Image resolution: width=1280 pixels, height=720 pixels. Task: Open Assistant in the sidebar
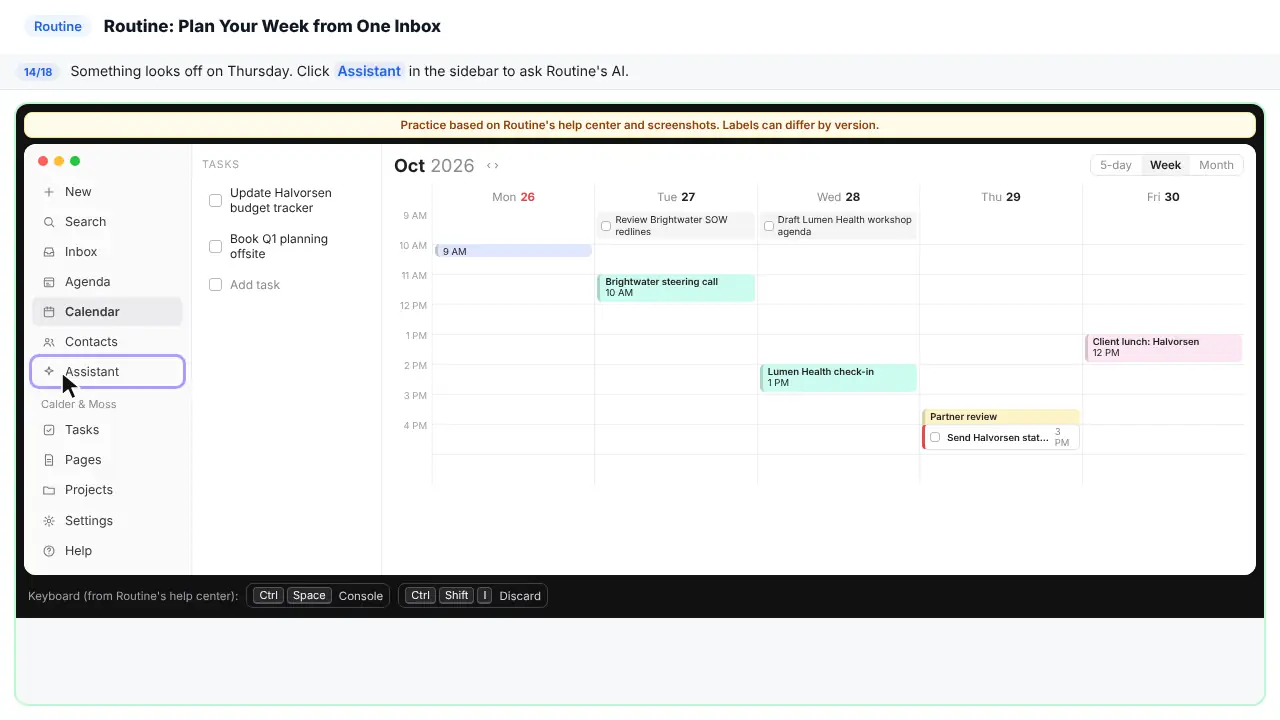click(x=107, y=372)
